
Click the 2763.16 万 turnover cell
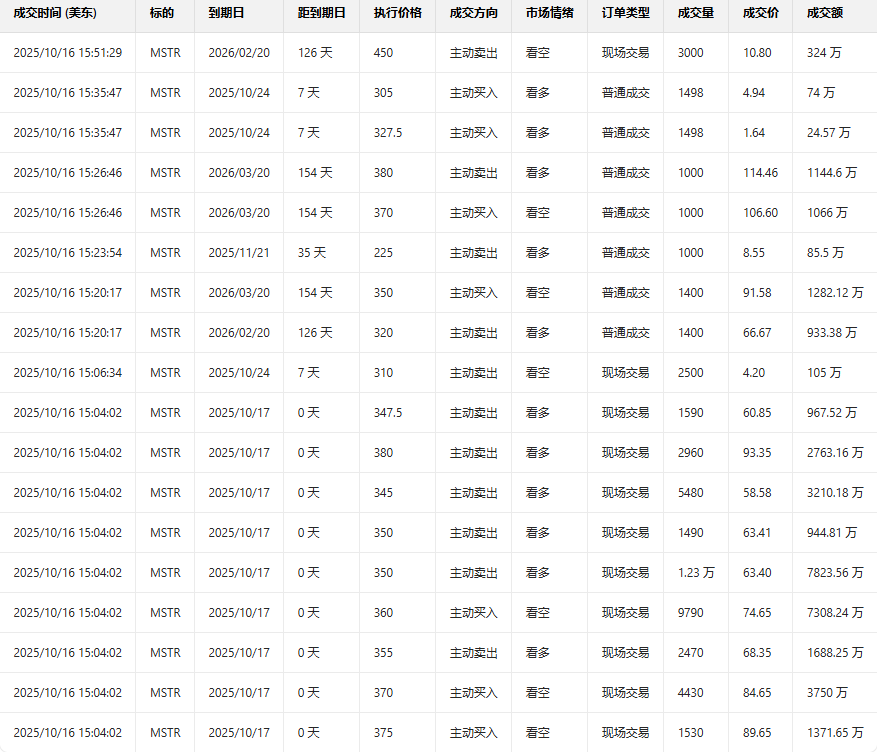point(835,453)
